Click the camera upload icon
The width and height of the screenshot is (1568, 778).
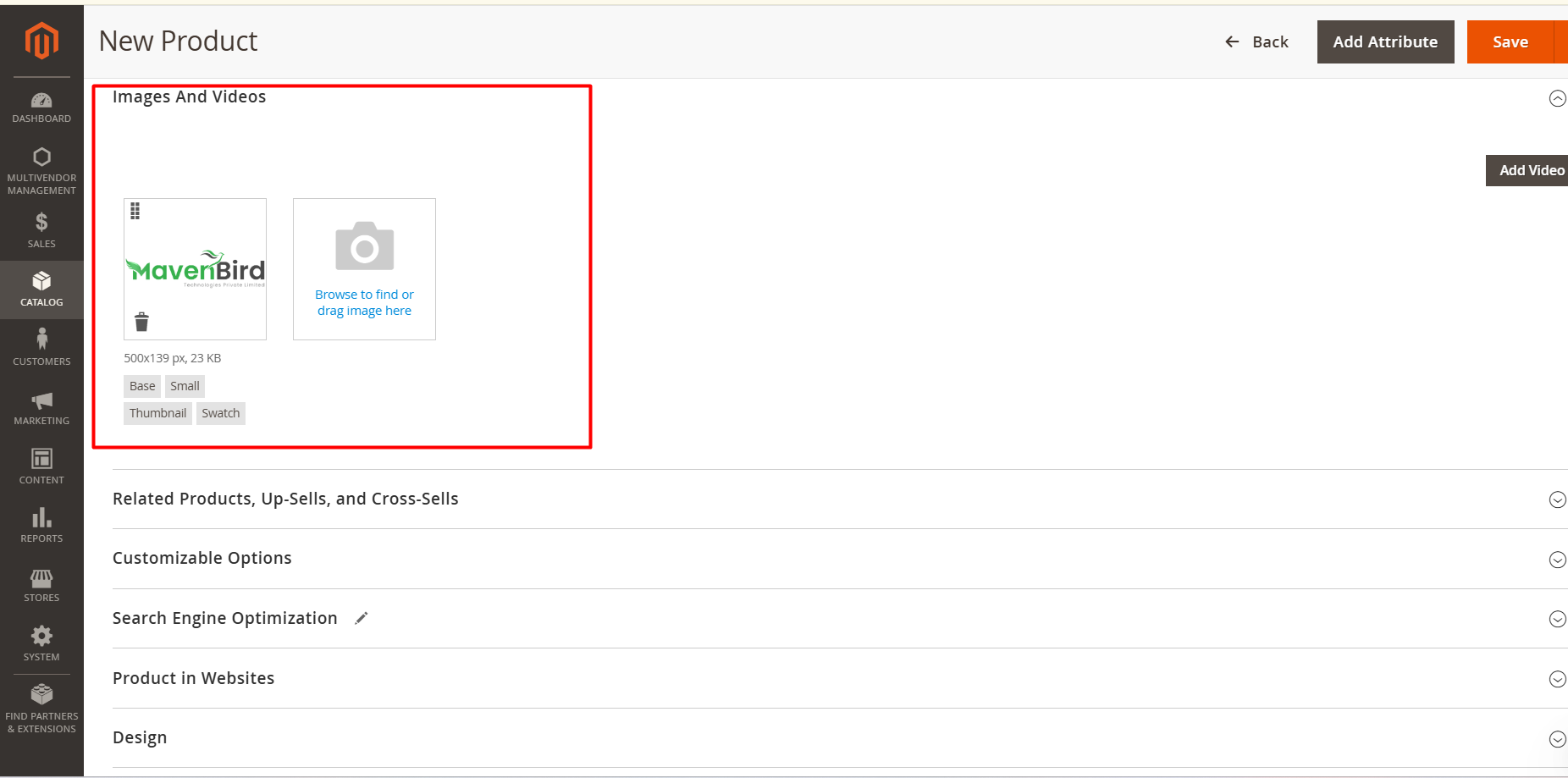364,246
